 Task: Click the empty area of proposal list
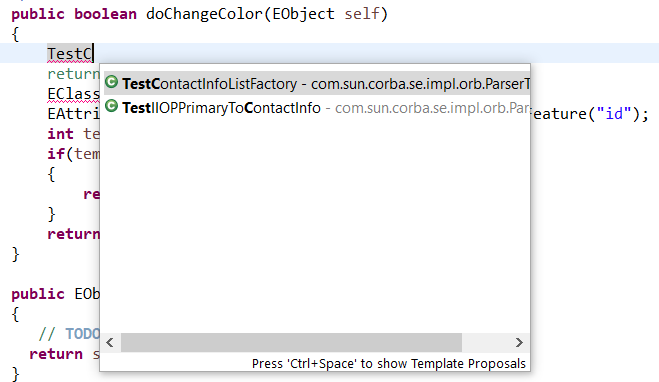[x=317, y=225]
